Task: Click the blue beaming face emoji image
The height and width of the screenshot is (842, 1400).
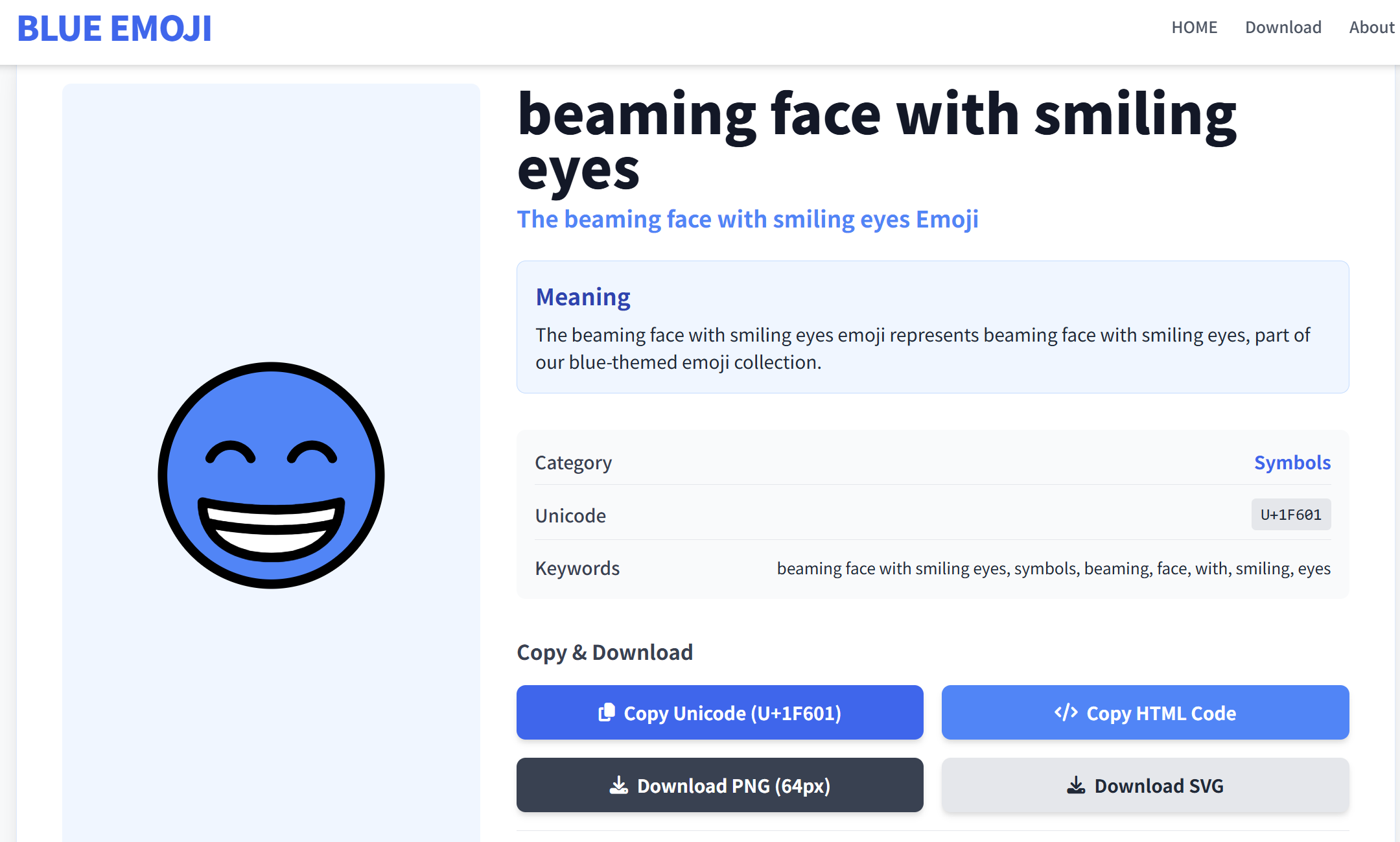Action: 271,475
